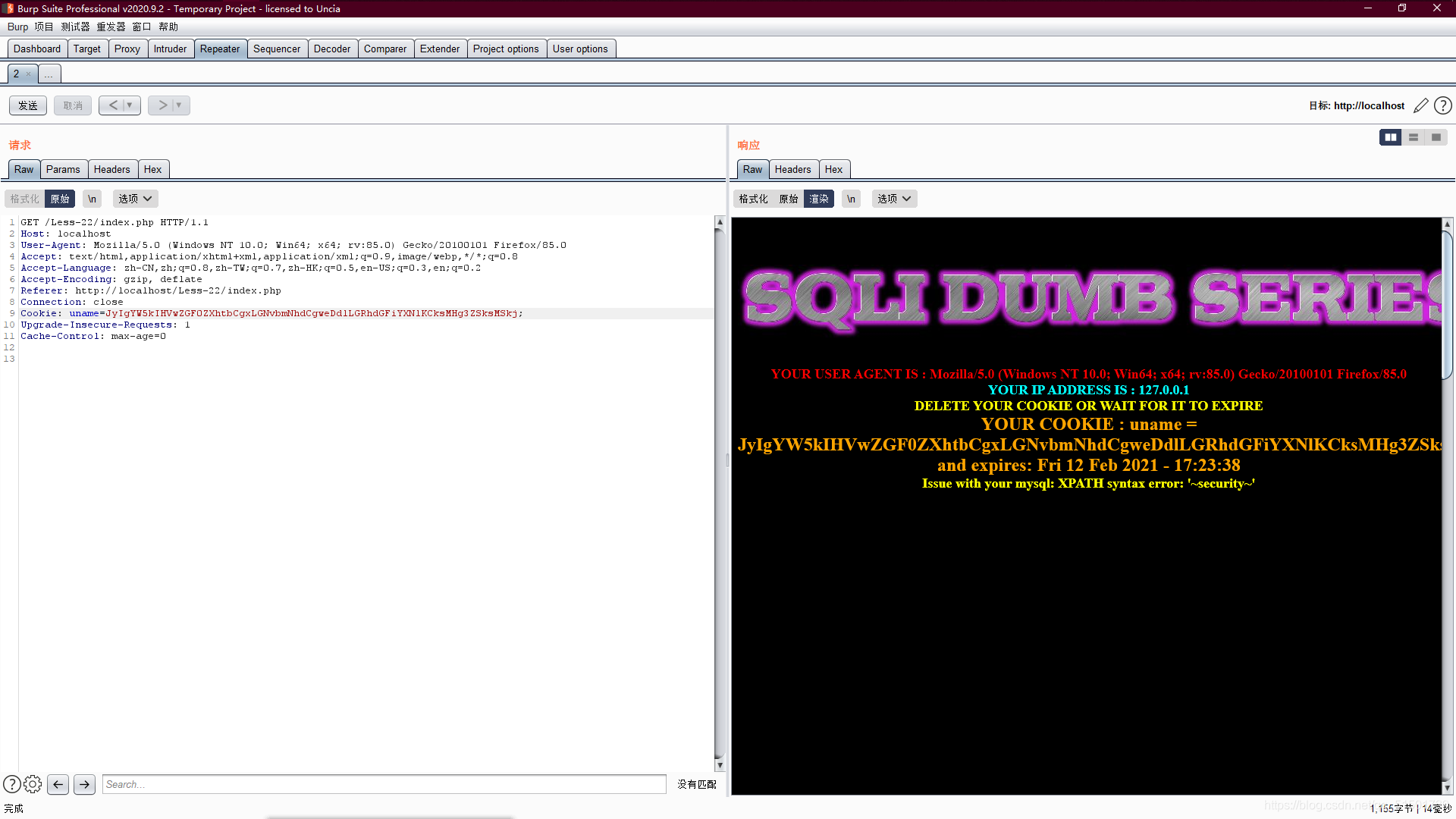Screen dimensions: 1456x819
Task: Toggle response \n non-printable characters button
Action: (851, 199)
